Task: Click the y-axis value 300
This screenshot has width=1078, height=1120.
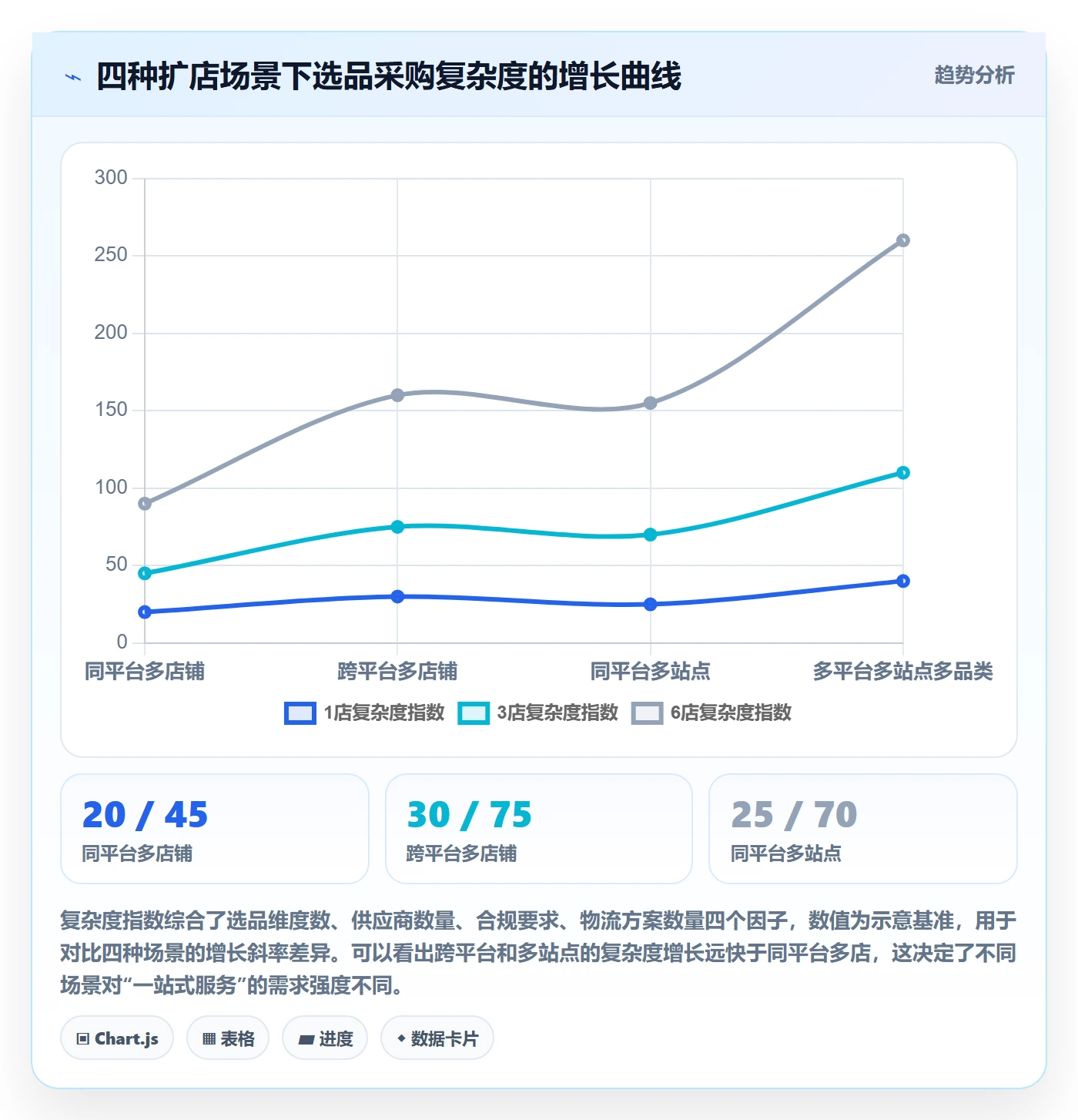Action: (x=111, y=178)
